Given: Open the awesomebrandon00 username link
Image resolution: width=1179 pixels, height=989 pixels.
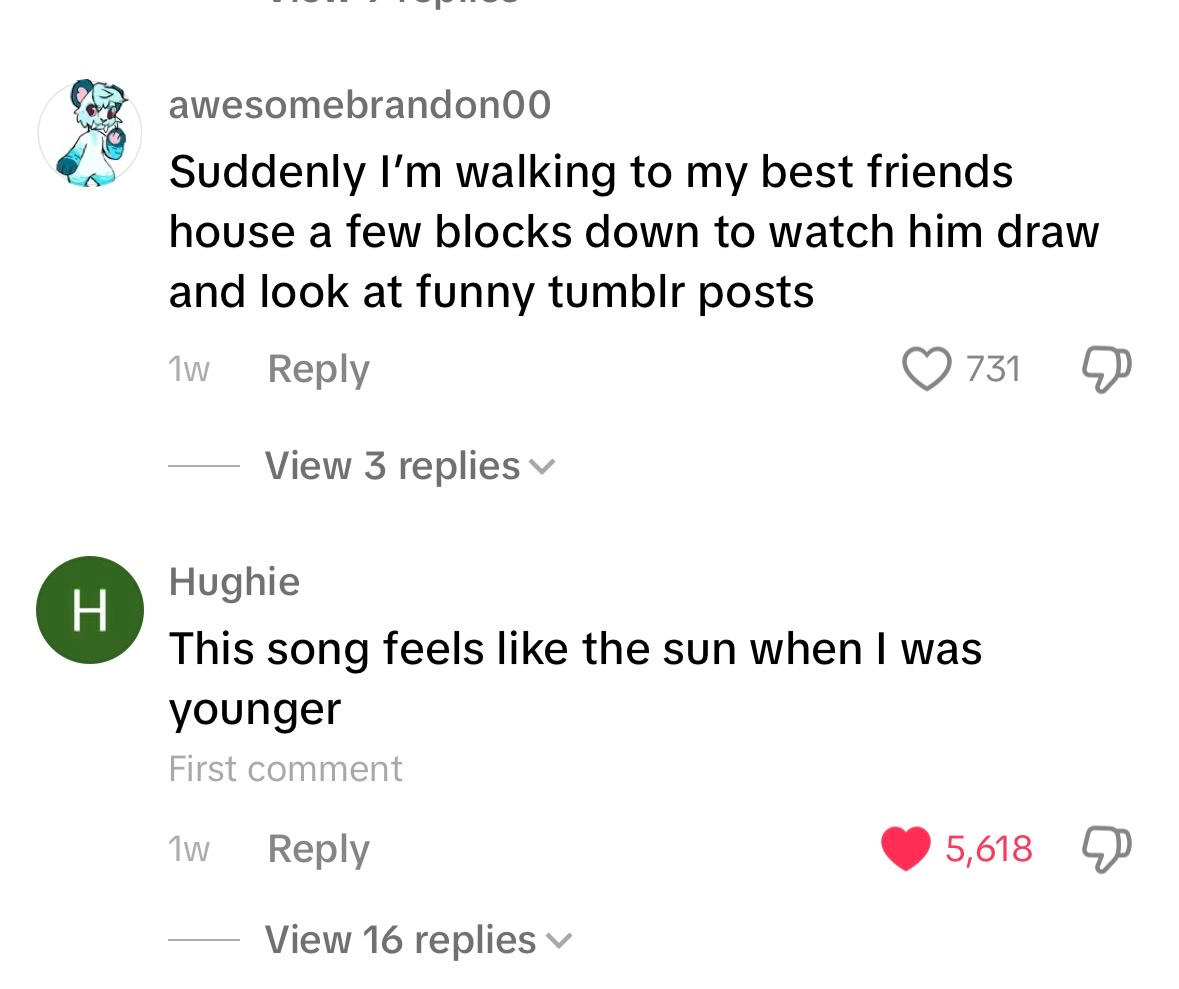Looking at the screenshot, I should pyautogui.click(x=359, y=104).
